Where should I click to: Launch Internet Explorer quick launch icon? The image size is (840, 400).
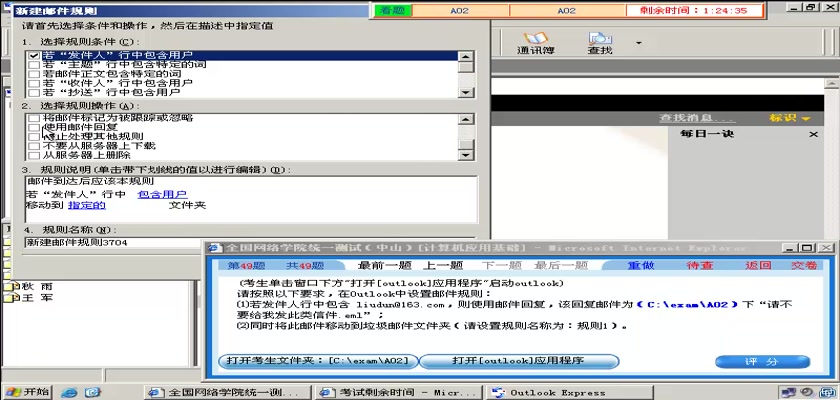pos(69,393)
